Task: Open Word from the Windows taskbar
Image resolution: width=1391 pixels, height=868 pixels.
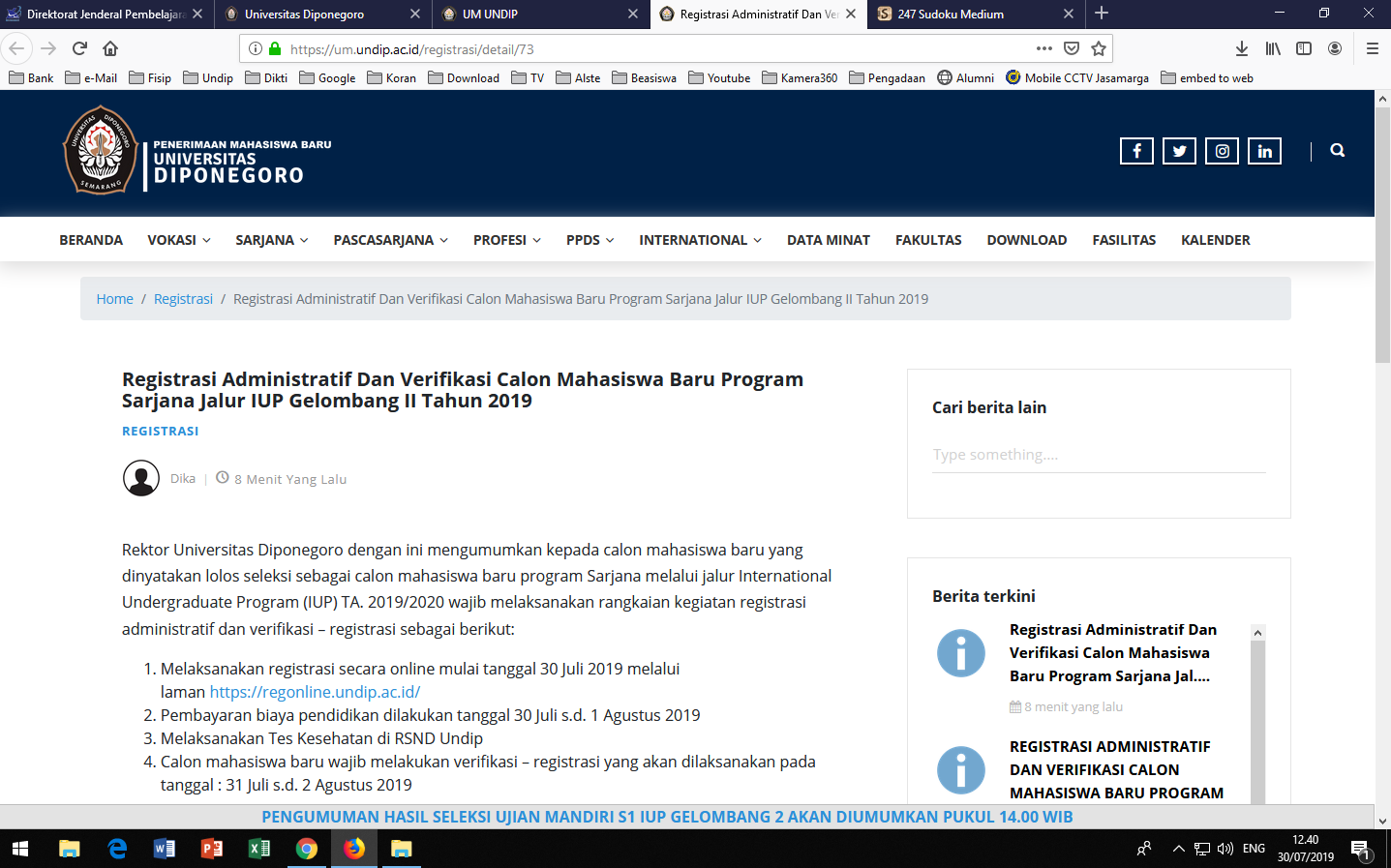Action: tap(165, 849)
